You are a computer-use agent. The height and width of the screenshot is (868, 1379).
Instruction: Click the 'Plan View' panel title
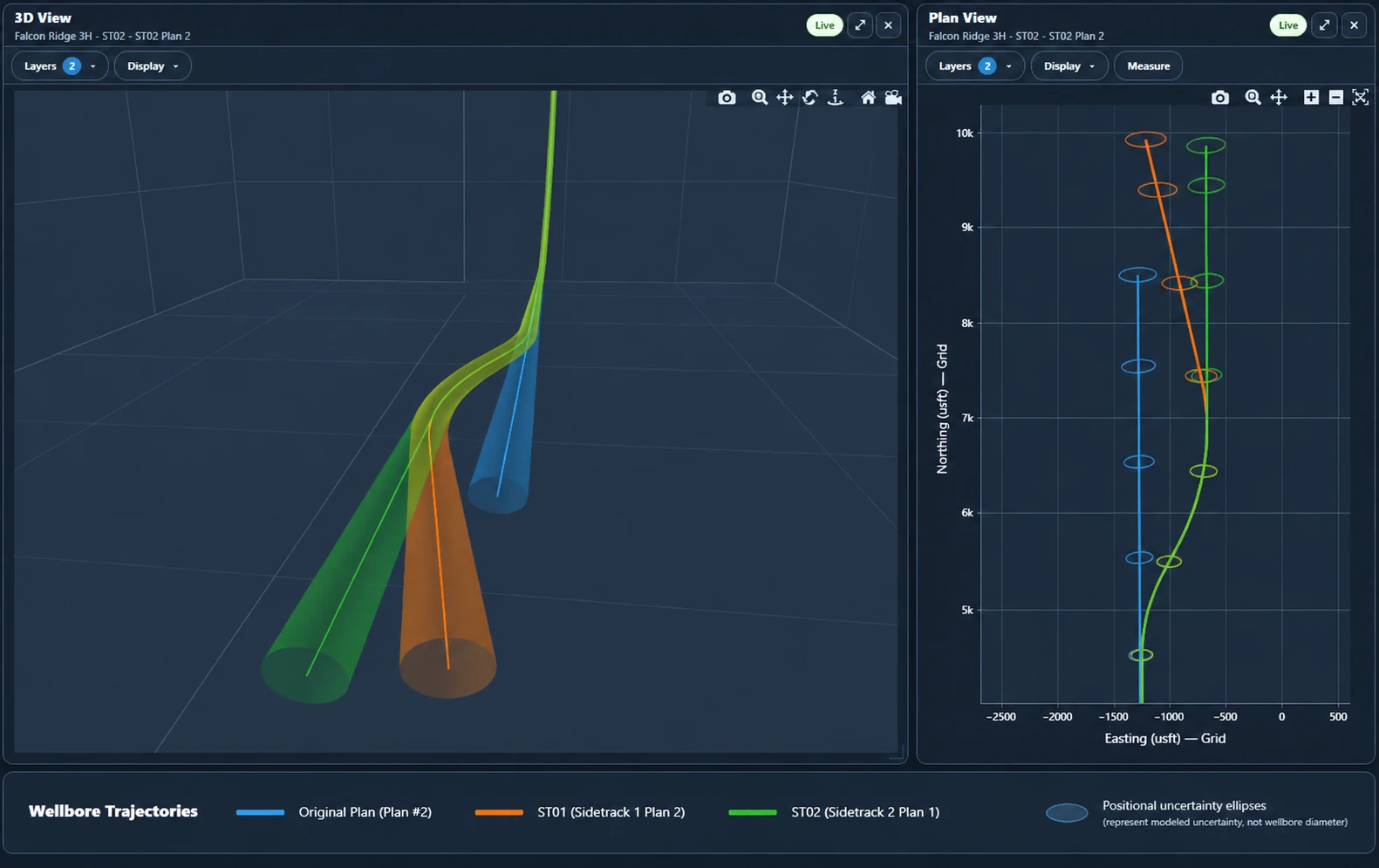[962, 17]
